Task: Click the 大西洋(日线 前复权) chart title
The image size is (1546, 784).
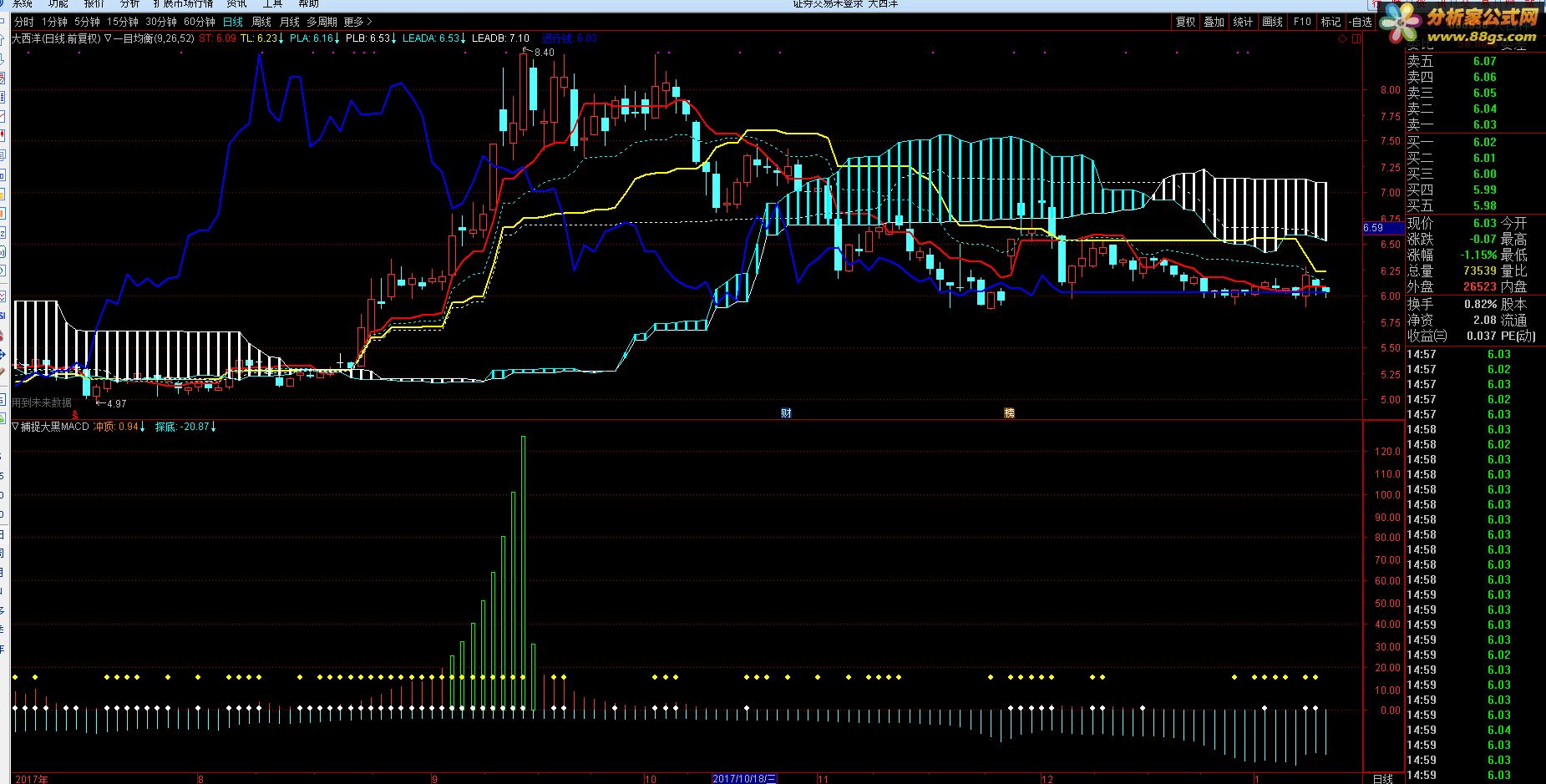Action: point(56,38)
